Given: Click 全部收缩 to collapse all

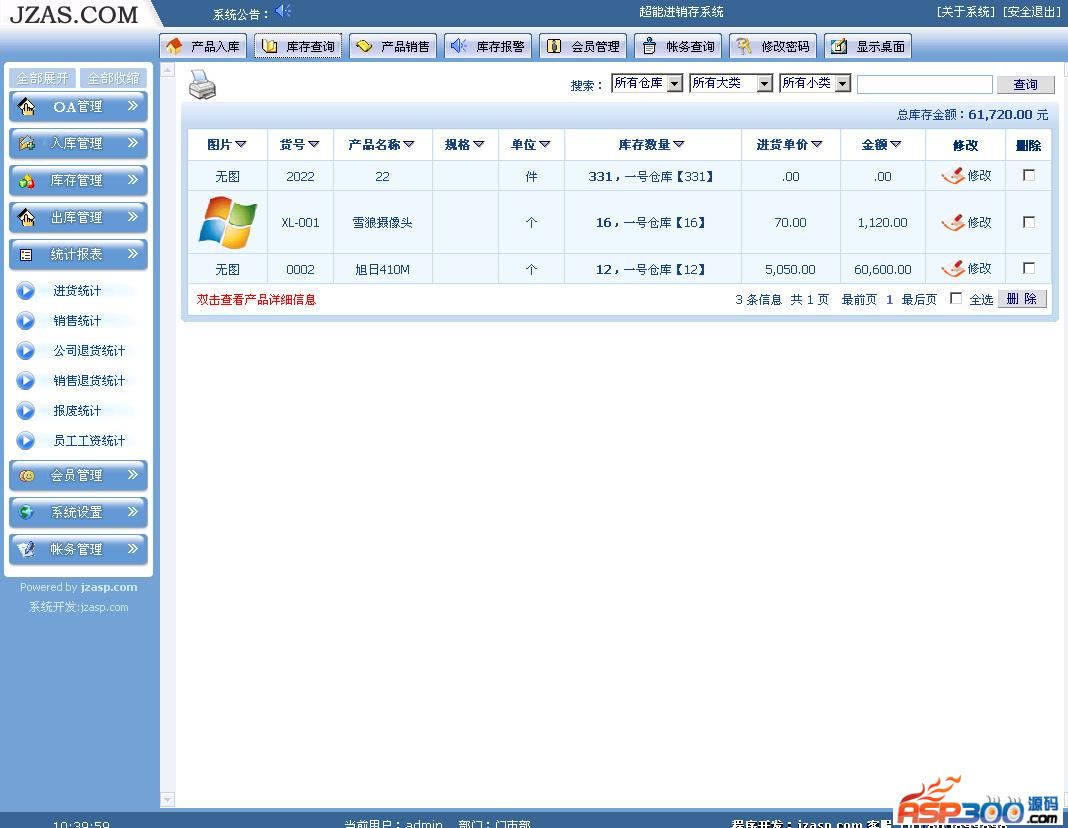Looking at the screenshot, I should (x=113, y=78).
